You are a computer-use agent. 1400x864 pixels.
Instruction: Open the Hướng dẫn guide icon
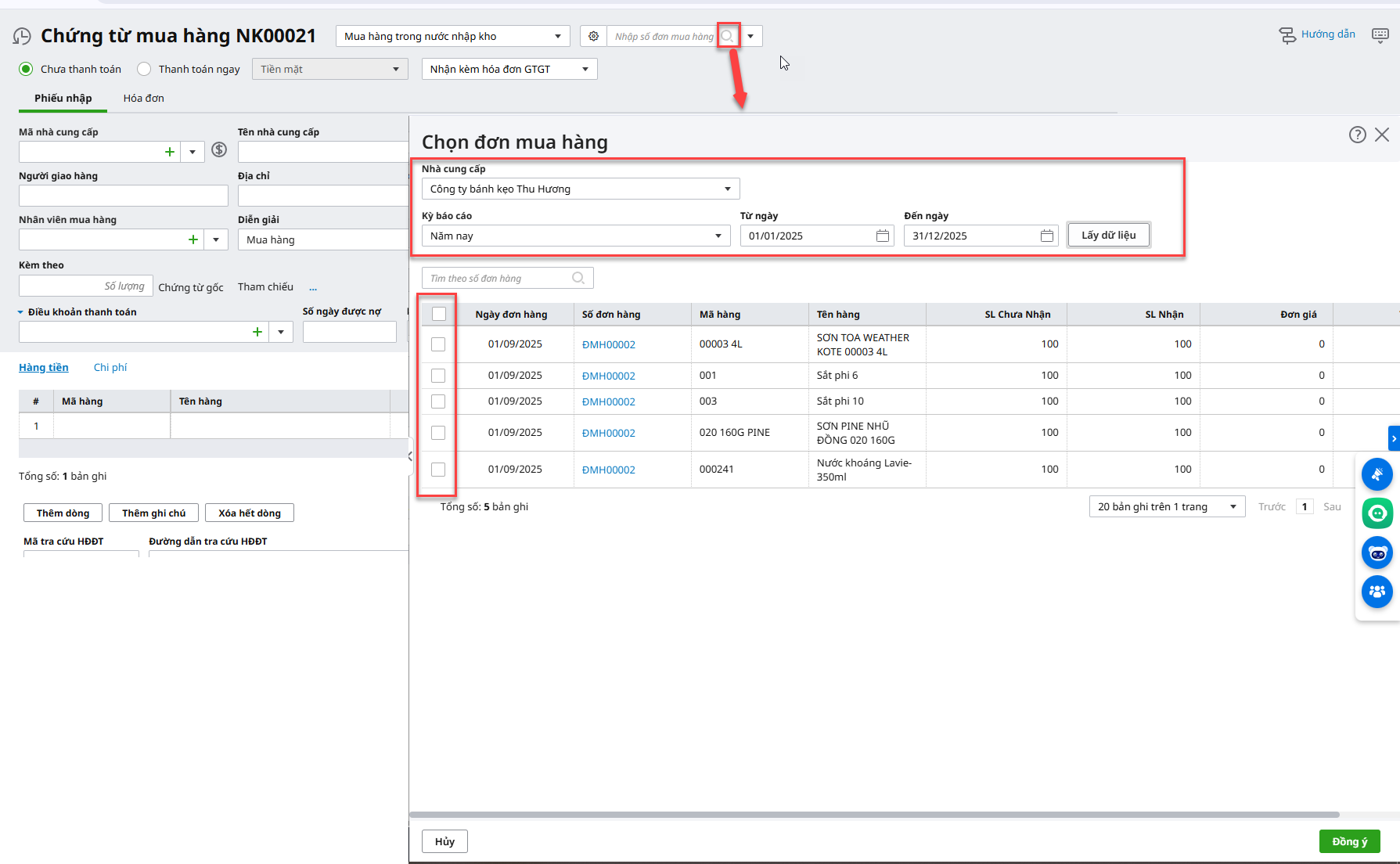tap(1287, 35)
